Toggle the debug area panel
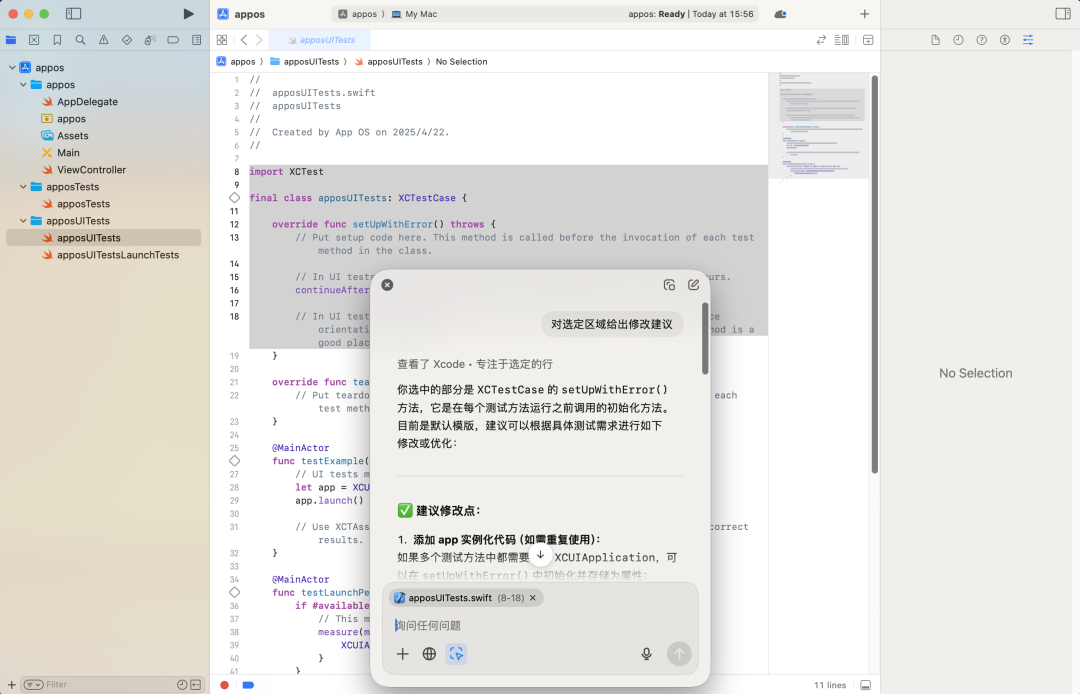The image size is (1080, 694). [866, 685]
